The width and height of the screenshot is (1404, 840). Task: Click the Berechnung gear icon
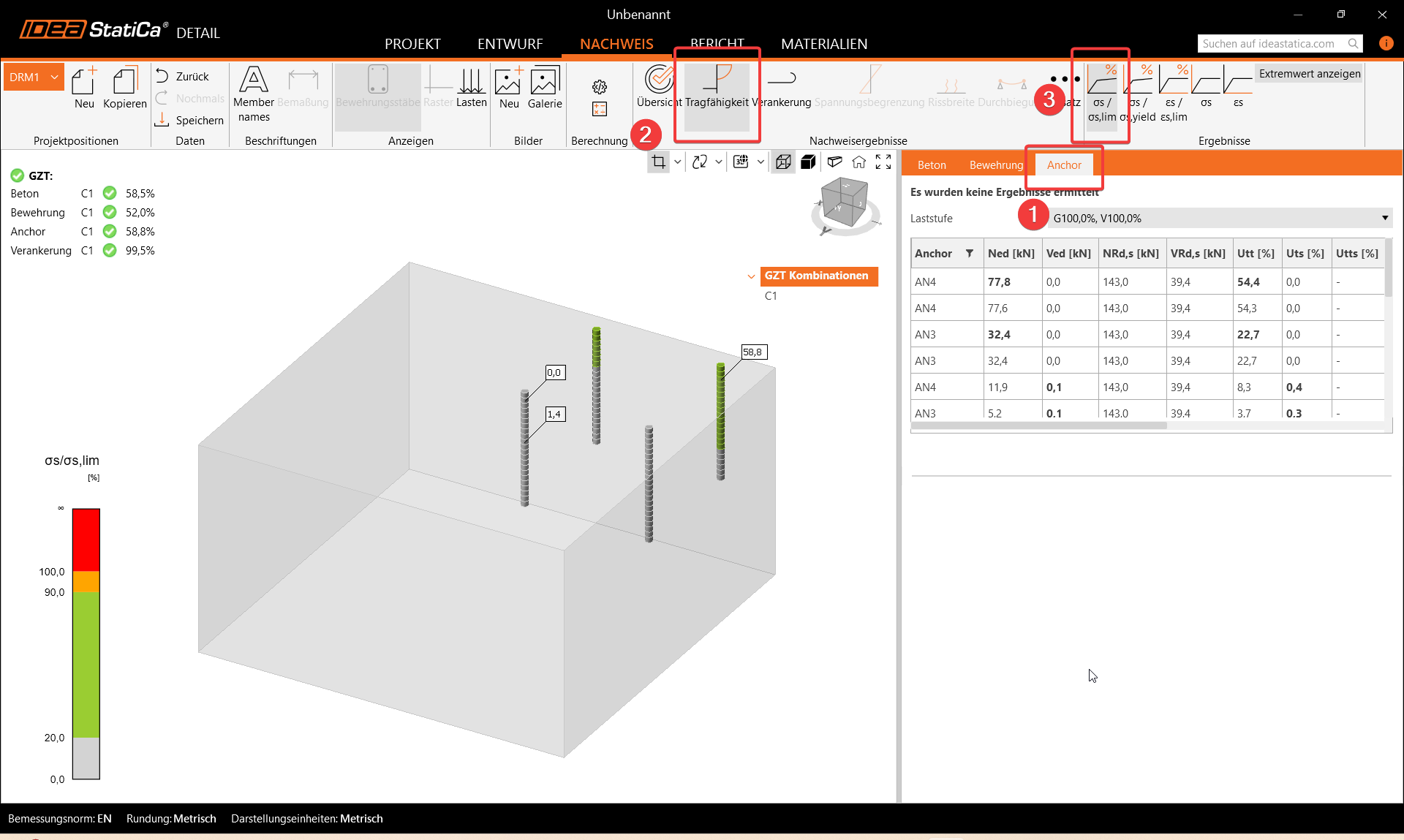(600, 87)
